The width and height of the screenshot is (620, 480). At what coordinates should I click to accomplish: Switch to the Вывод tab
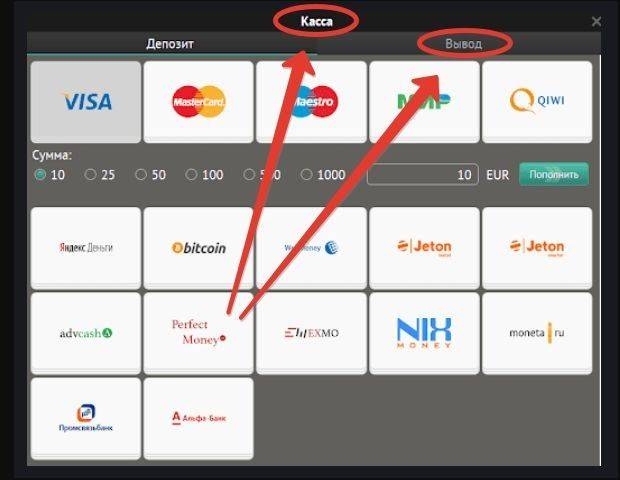pos(463,43)
